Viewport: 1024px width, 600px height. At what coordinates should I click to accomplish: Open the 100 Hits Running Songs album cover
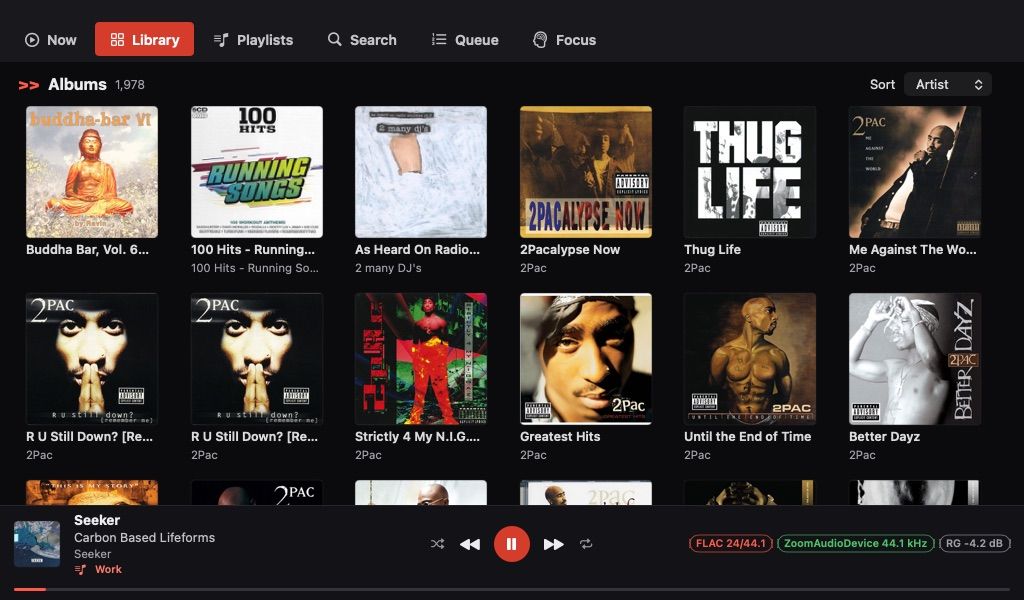257,172
